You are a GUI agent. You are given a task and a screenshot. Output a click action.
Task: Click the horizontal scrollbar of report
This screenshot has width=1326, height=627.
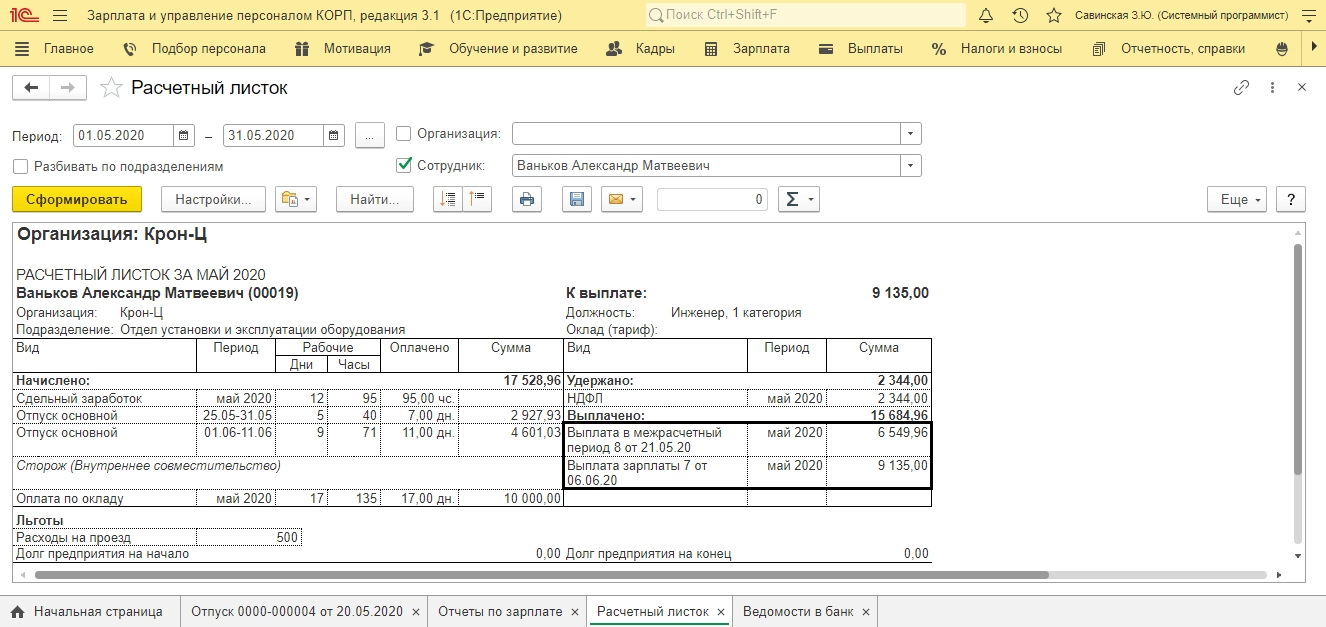[541, 575]
